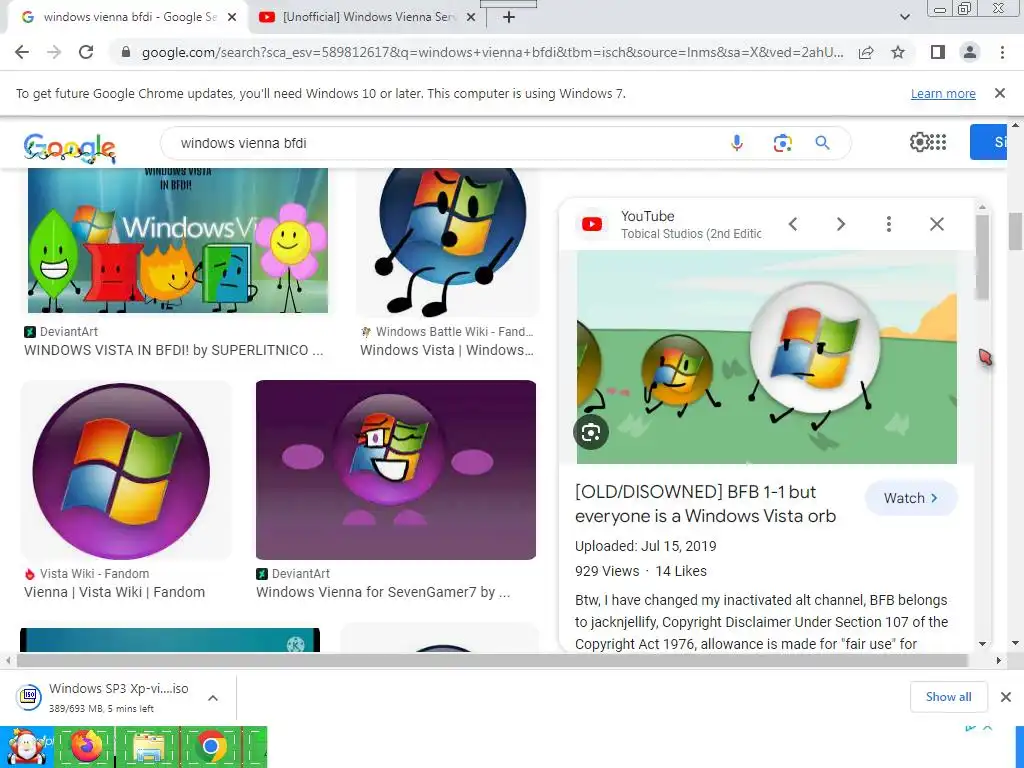Screen dimensions: 1024x768
Task: Open the Chrome three-dot menu
Action: tap(1002, 52)
